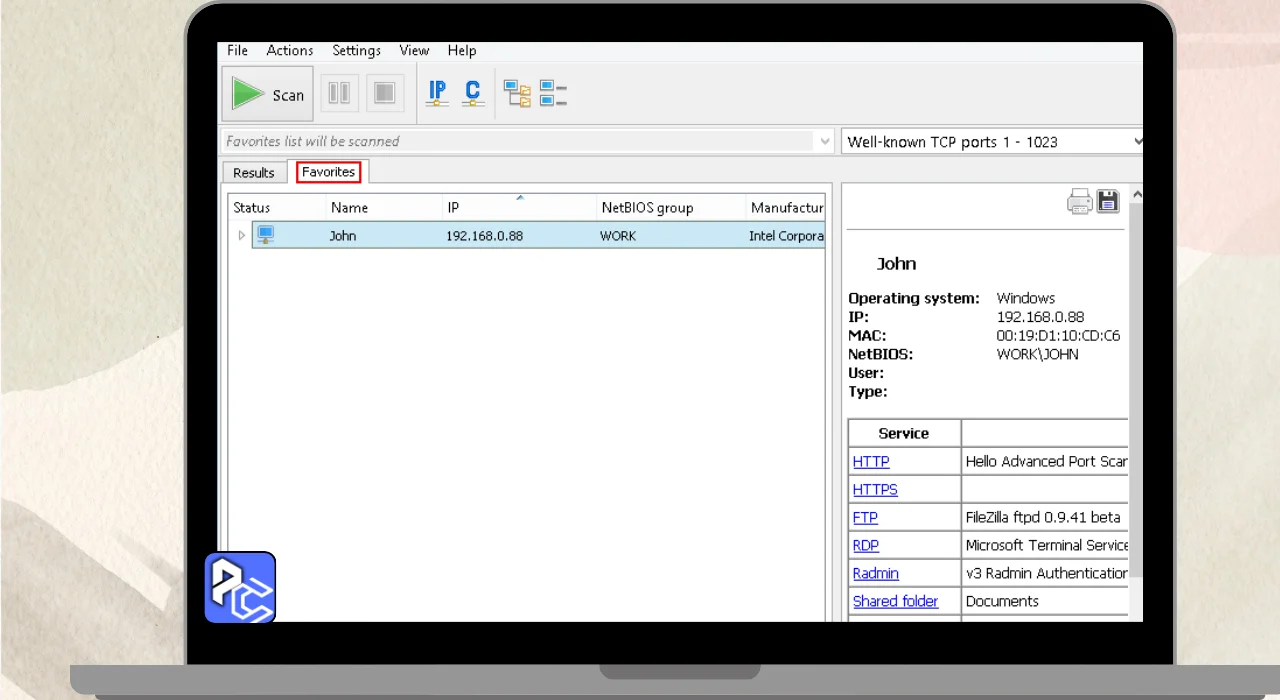Open the IP range dropdown arrow
1280x700 pixels.
[825, 142]
